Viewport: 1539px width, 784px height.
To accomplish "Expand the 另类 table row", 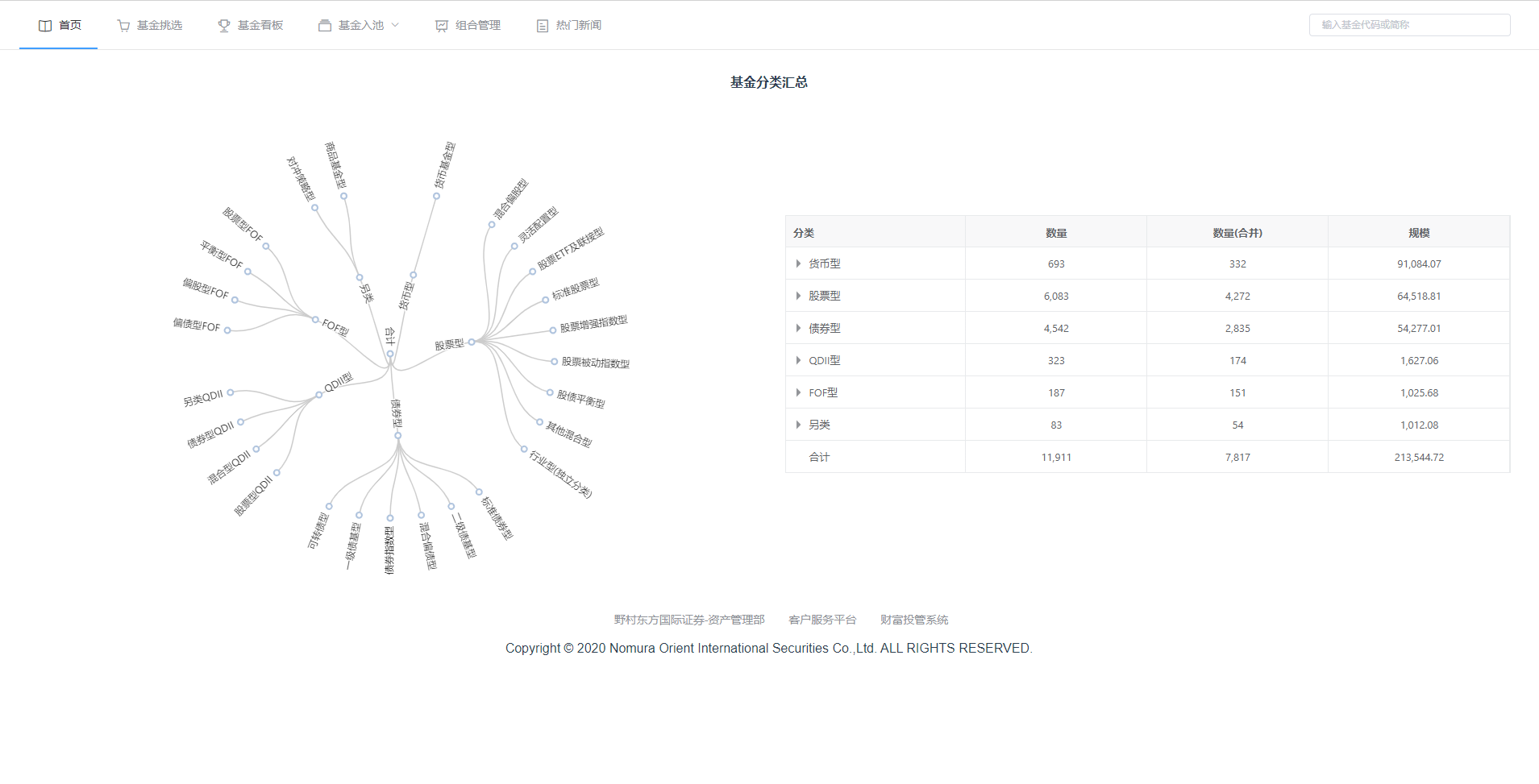I will 798,425.
